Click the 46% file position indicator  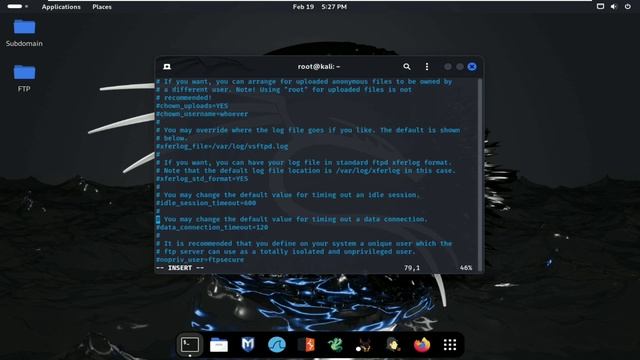point(466,268)
